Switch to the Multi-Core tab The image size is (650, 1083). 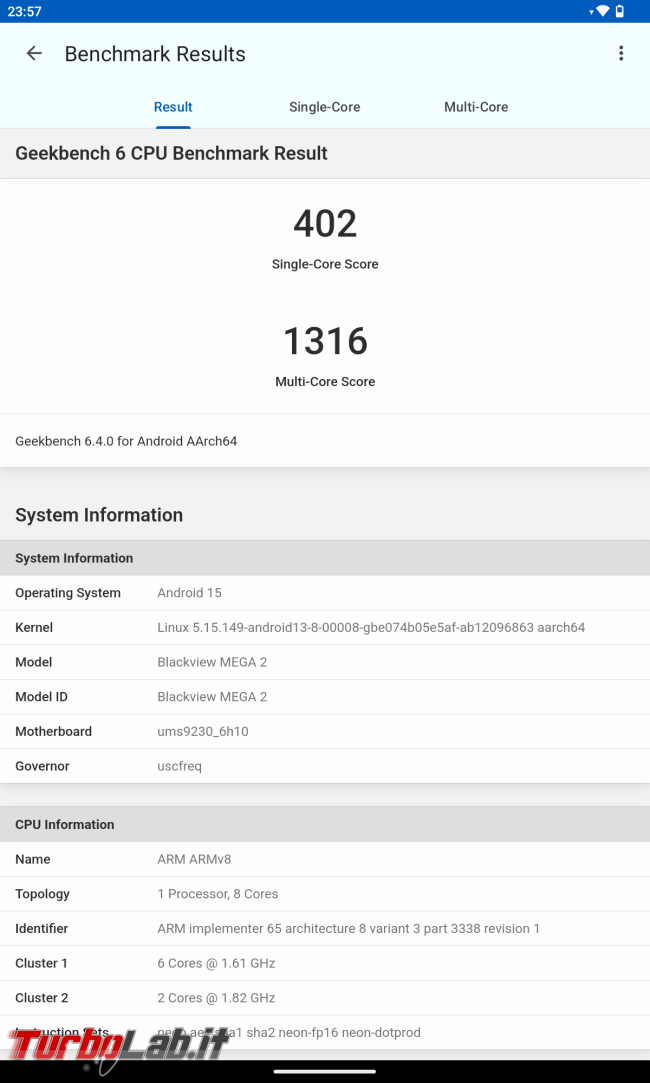(x=476, y=107)
